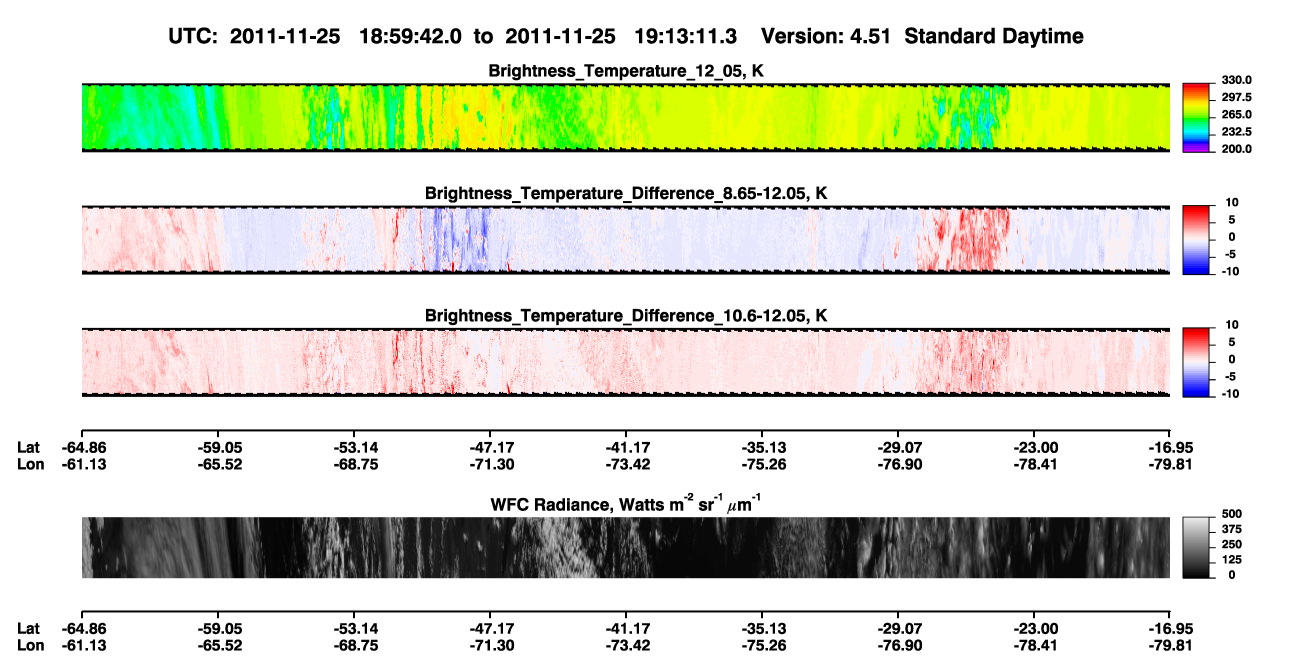Image resolution: width=1300 pixels, height=667 pixels.
Task: Click the 330.0 colorbar tick label
Action: tap(1237, 80)
